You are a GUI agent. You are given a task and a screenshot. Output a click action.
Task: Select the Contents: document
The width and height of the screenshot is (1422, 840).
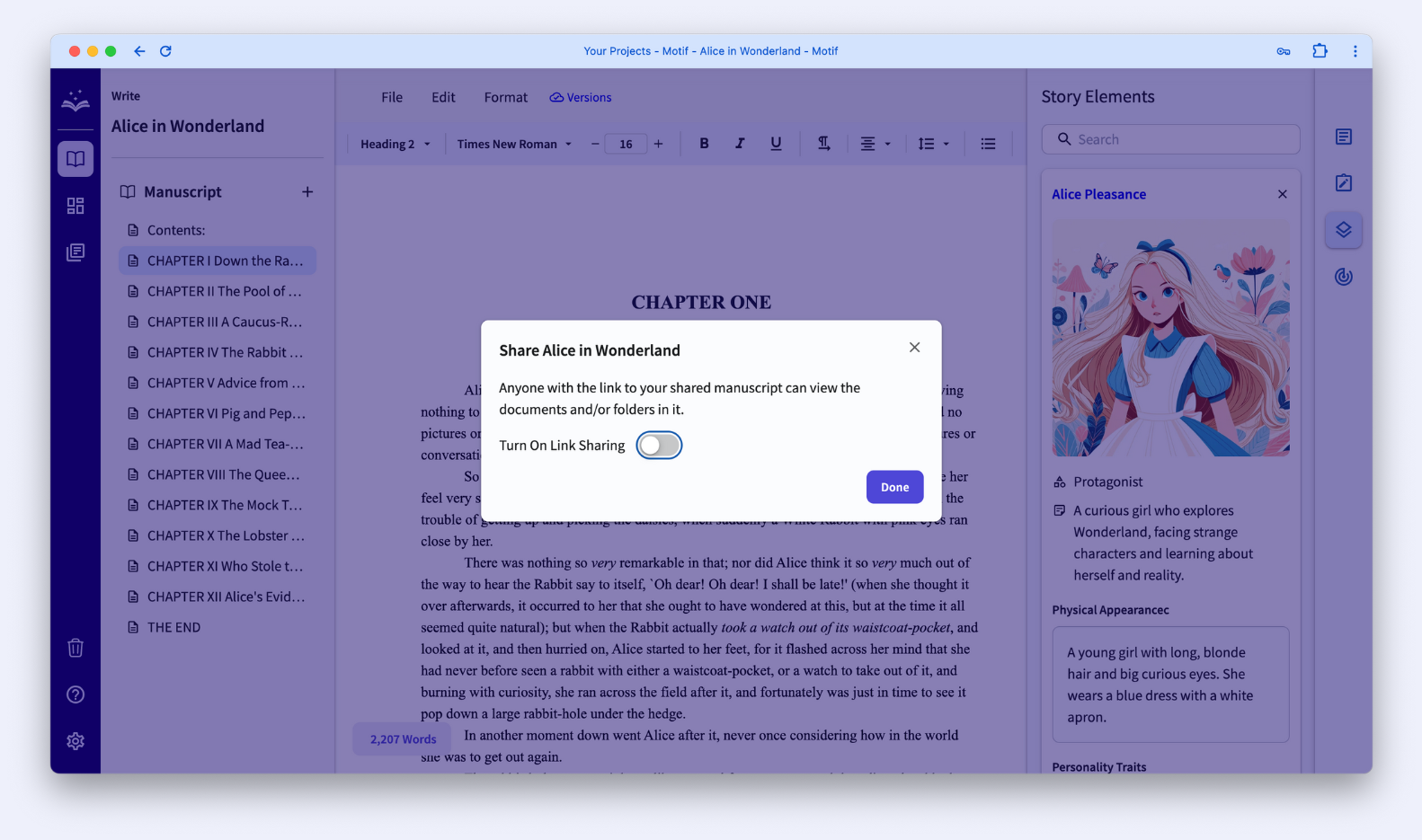pos(218,230)
